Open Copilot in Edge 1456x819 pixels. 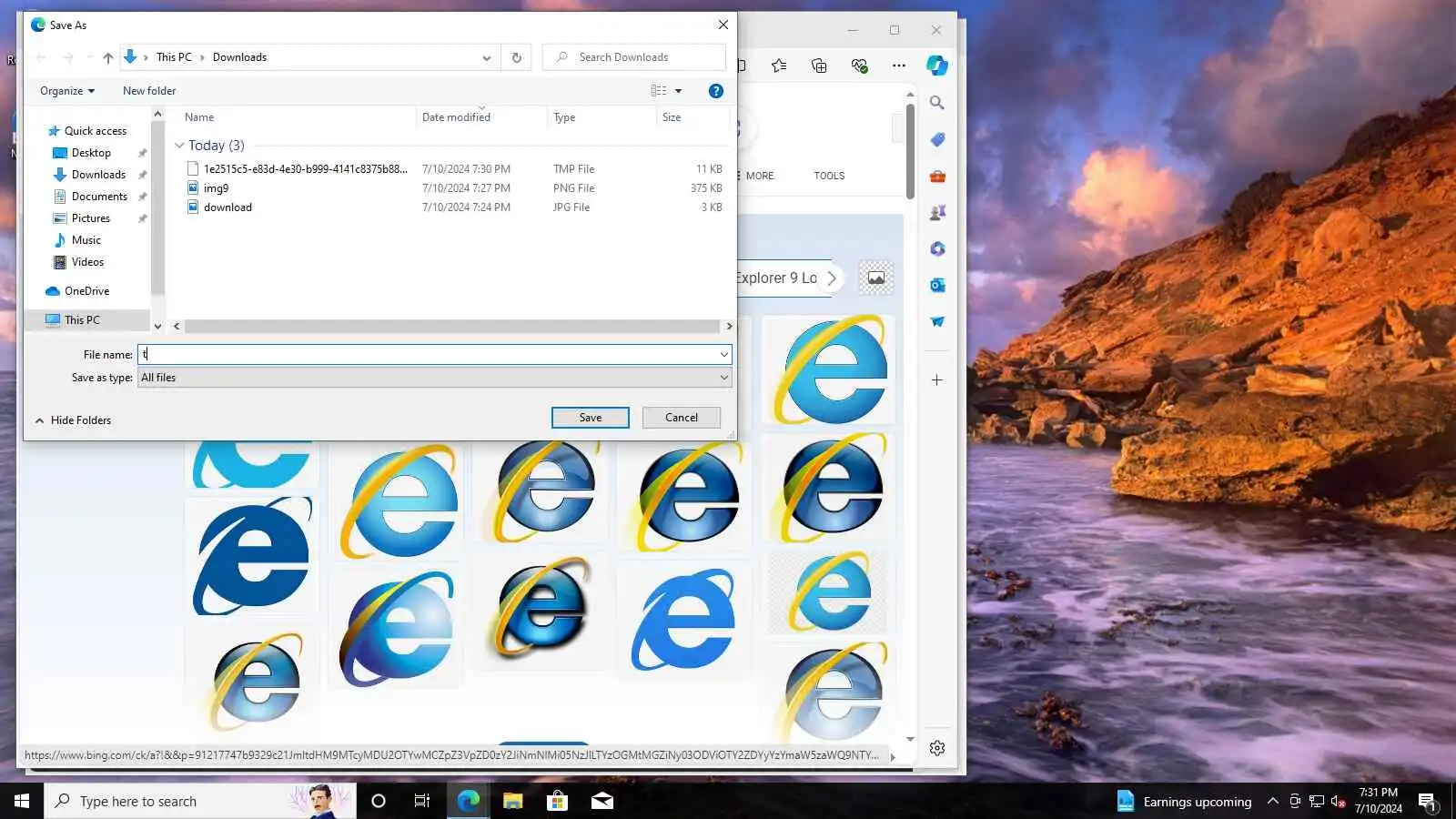coord(937,66)
